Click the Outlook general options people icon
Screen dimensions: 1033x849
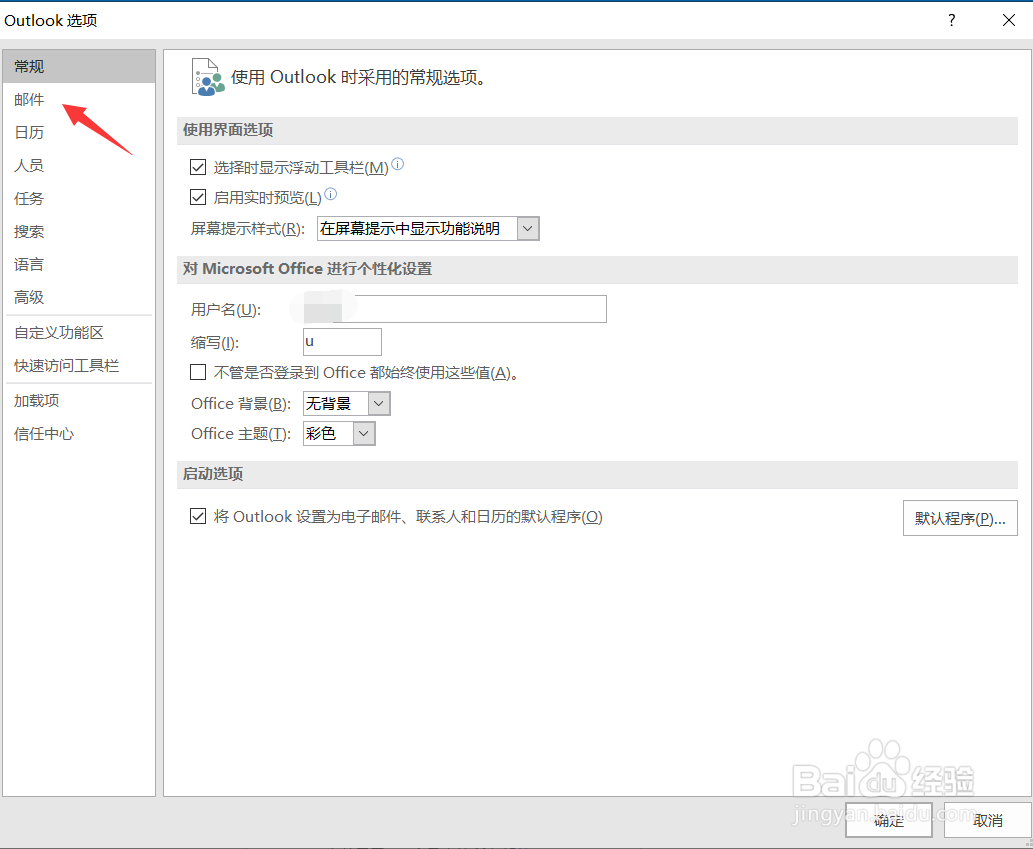point(207,76)
